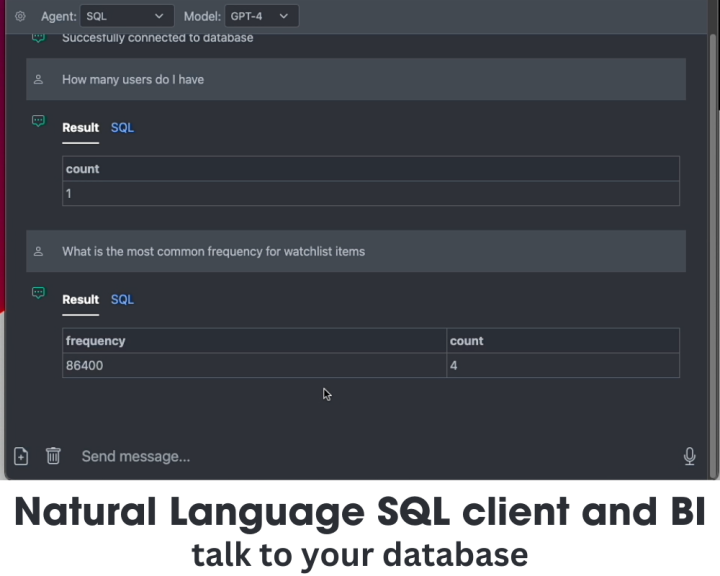
Task: Expand the Model GPT-4 dropdown
Action: point(262,16)
